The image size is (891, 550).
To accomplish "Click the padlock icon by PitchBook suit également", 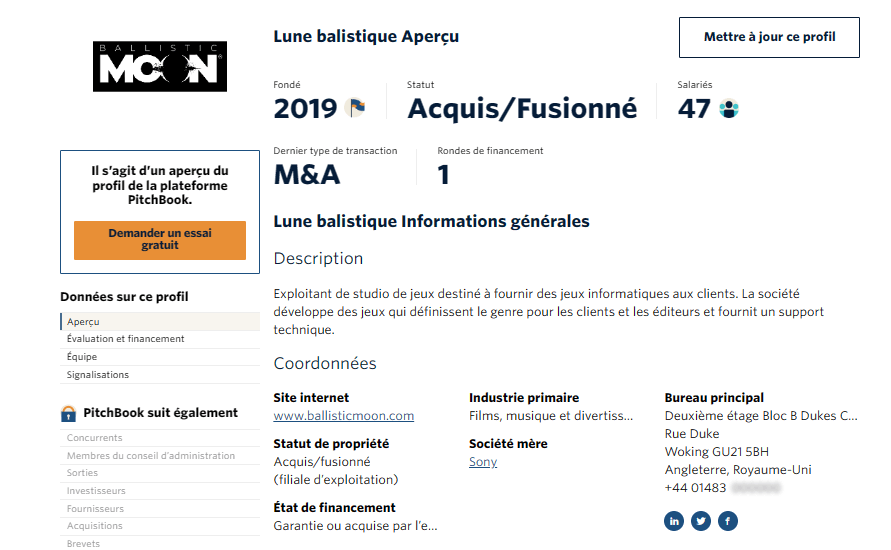I will click(69, 413).
